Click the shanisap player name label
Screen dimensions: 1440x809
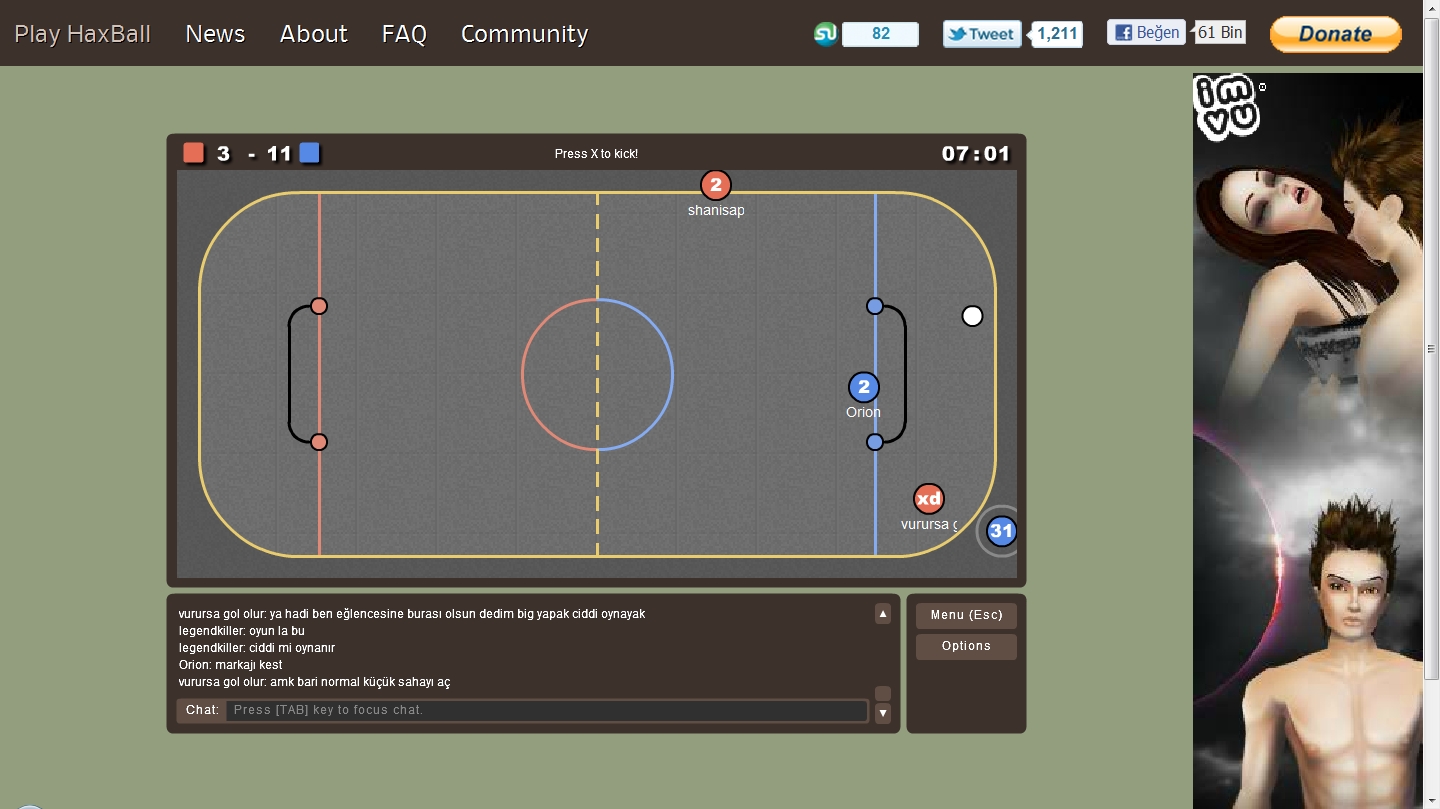pyautogui.click(x=716, y=210)
